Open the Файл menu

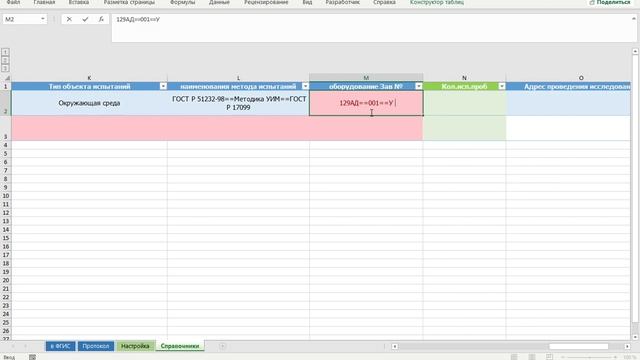13,2
